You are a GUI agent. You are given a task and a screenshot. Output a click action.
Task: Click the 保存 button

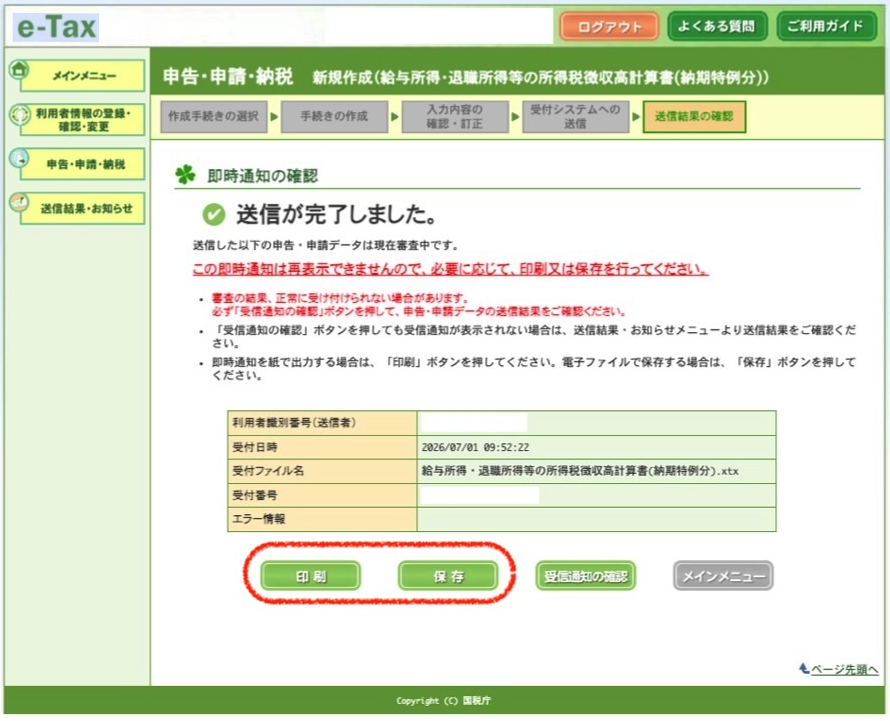click(x=448, y=576)
